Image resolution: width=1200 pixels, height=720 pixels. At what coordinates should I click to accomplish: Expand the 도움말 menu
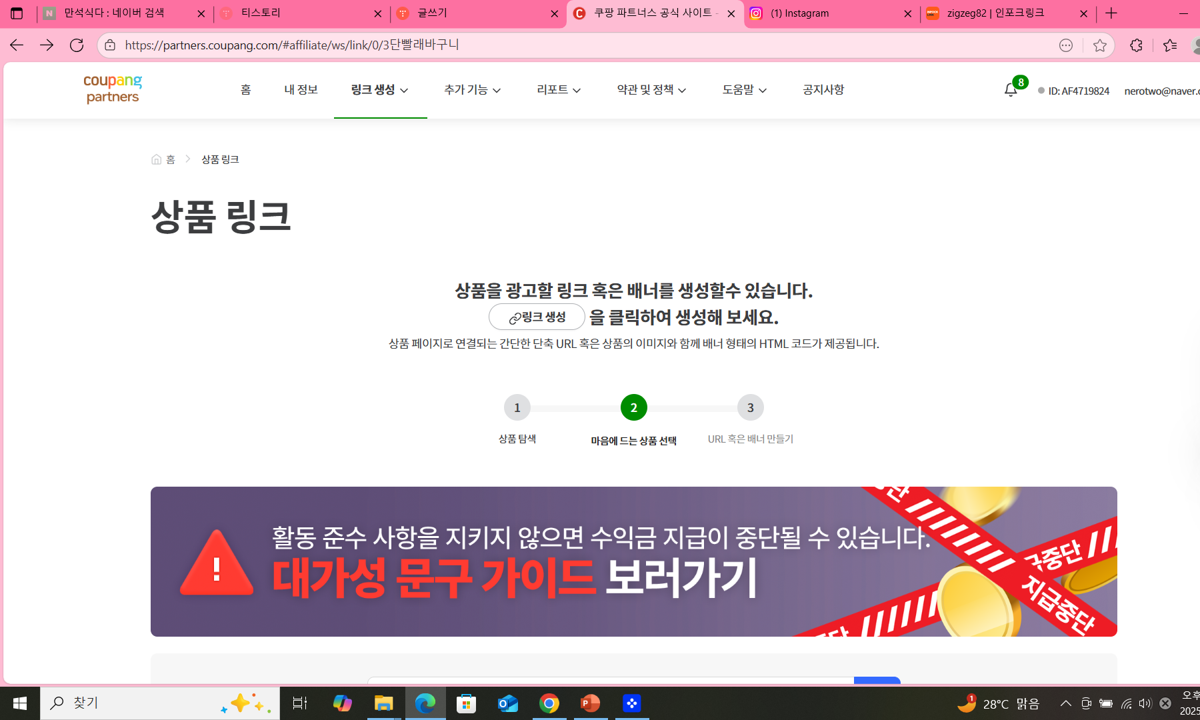click(745, 90)
